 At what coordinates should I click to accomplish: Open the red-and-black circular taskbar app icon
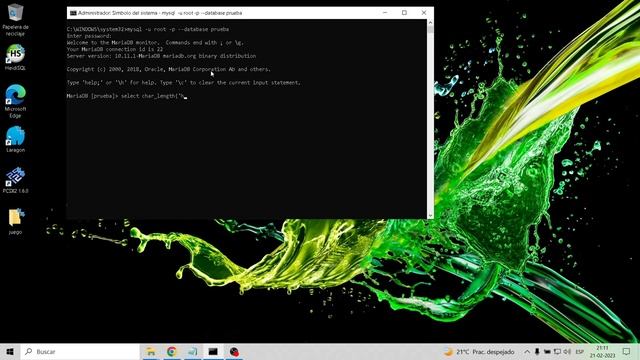[x=234, y=351]
